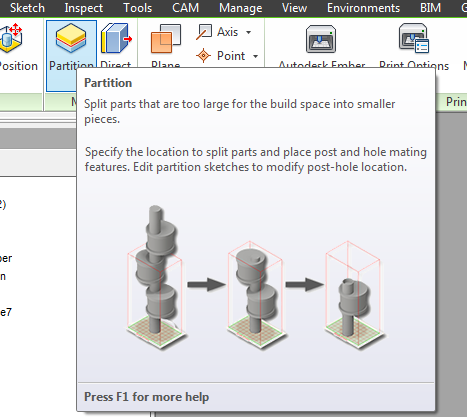Select the Direct edit tool icon

tap(116, 38)
